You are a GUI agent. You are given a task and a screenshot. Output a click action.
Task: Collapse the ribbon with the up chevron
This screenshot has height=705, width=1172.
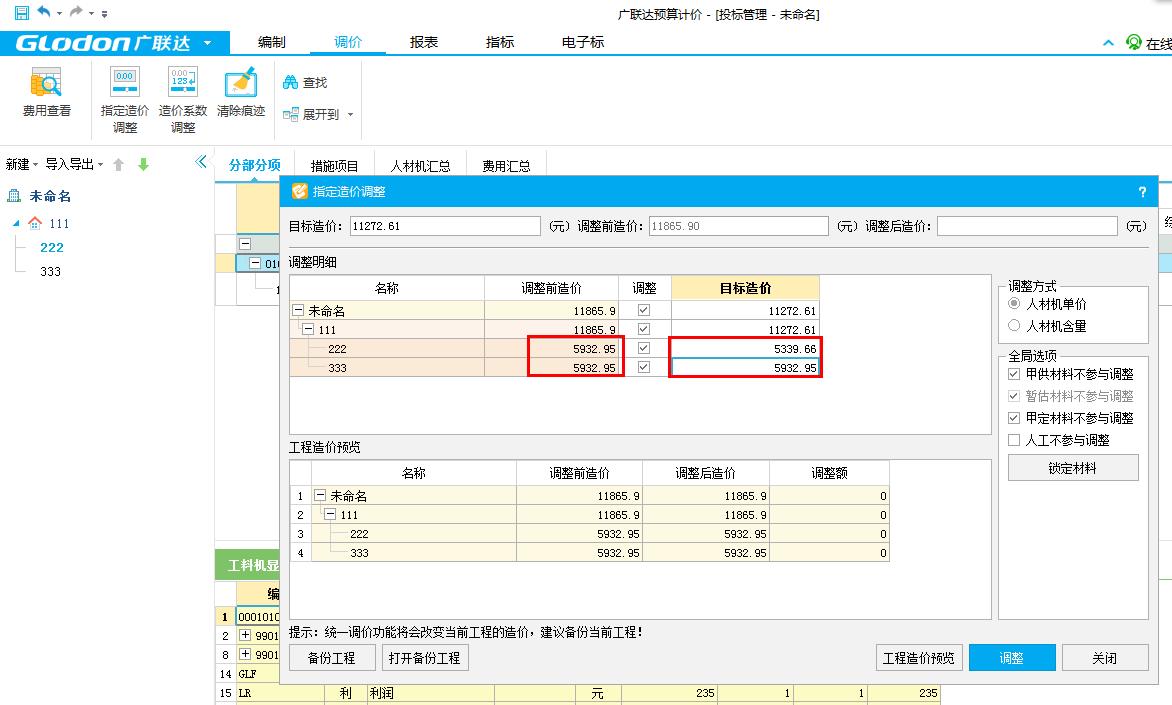[1108, 43]
